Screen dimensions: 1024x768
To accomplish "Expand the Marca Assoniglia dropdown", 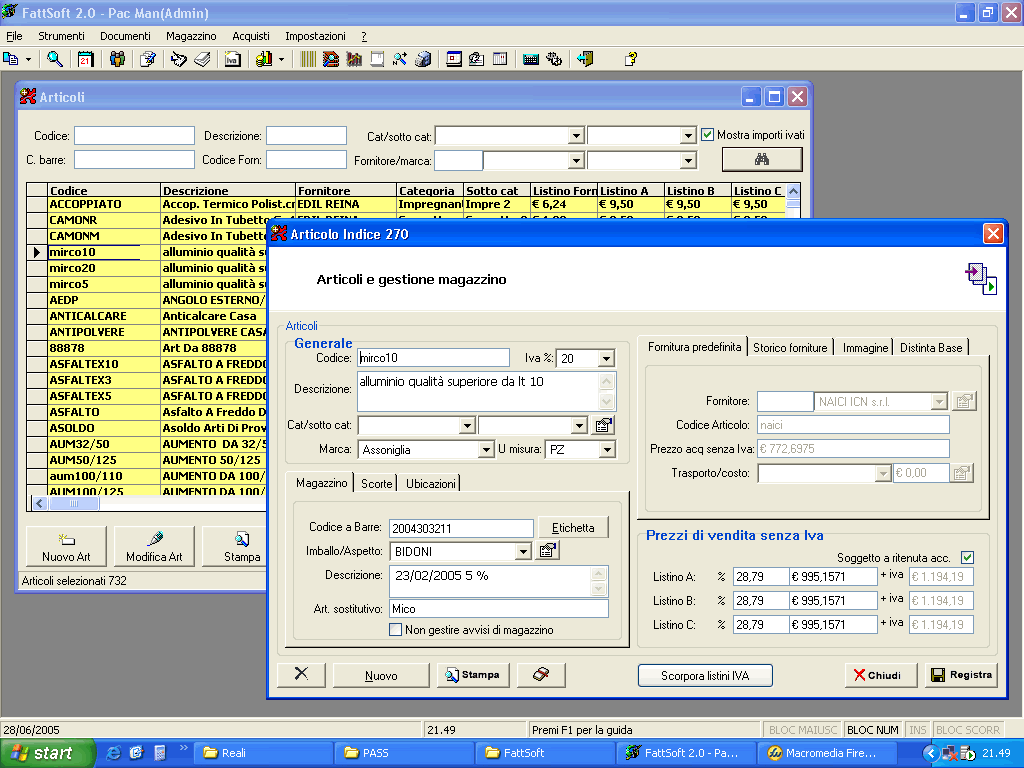I will click(x=485, y=450).
